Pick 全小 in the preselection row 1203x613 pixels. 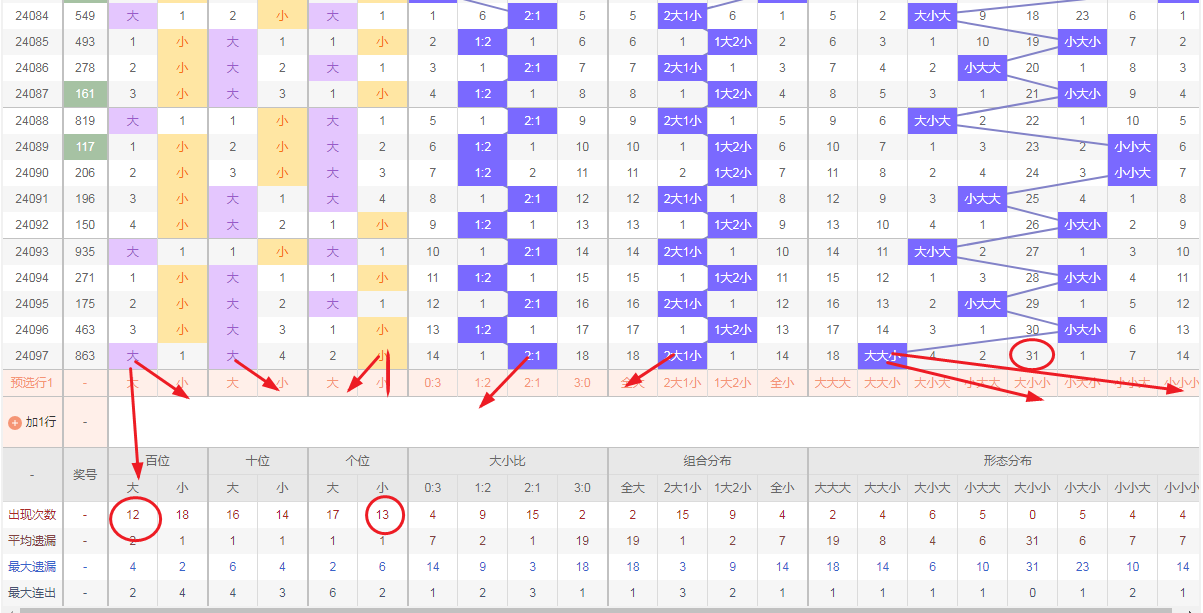click(x=782, y=382)
